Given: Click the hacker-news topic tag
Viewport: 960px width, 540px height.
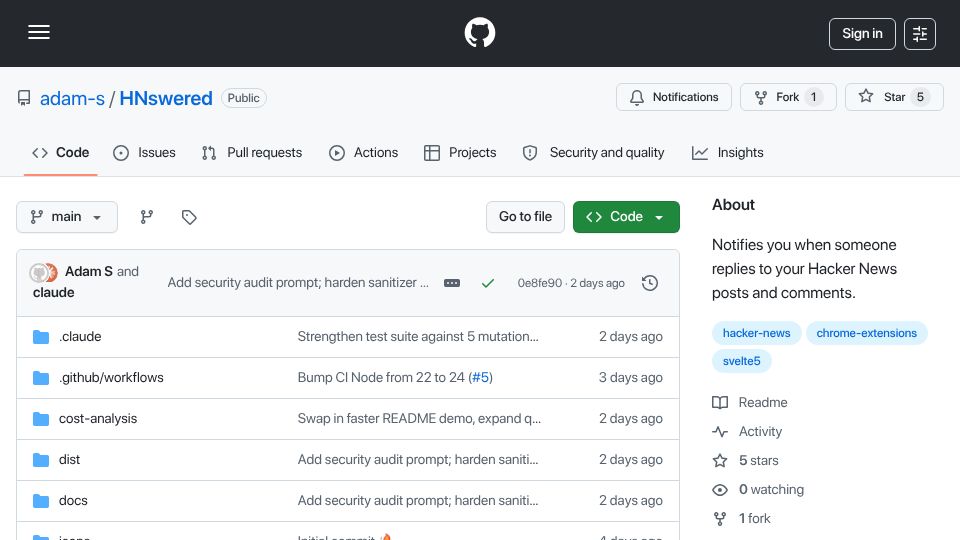Looking at the screenshot, I should tap(757, 333).
